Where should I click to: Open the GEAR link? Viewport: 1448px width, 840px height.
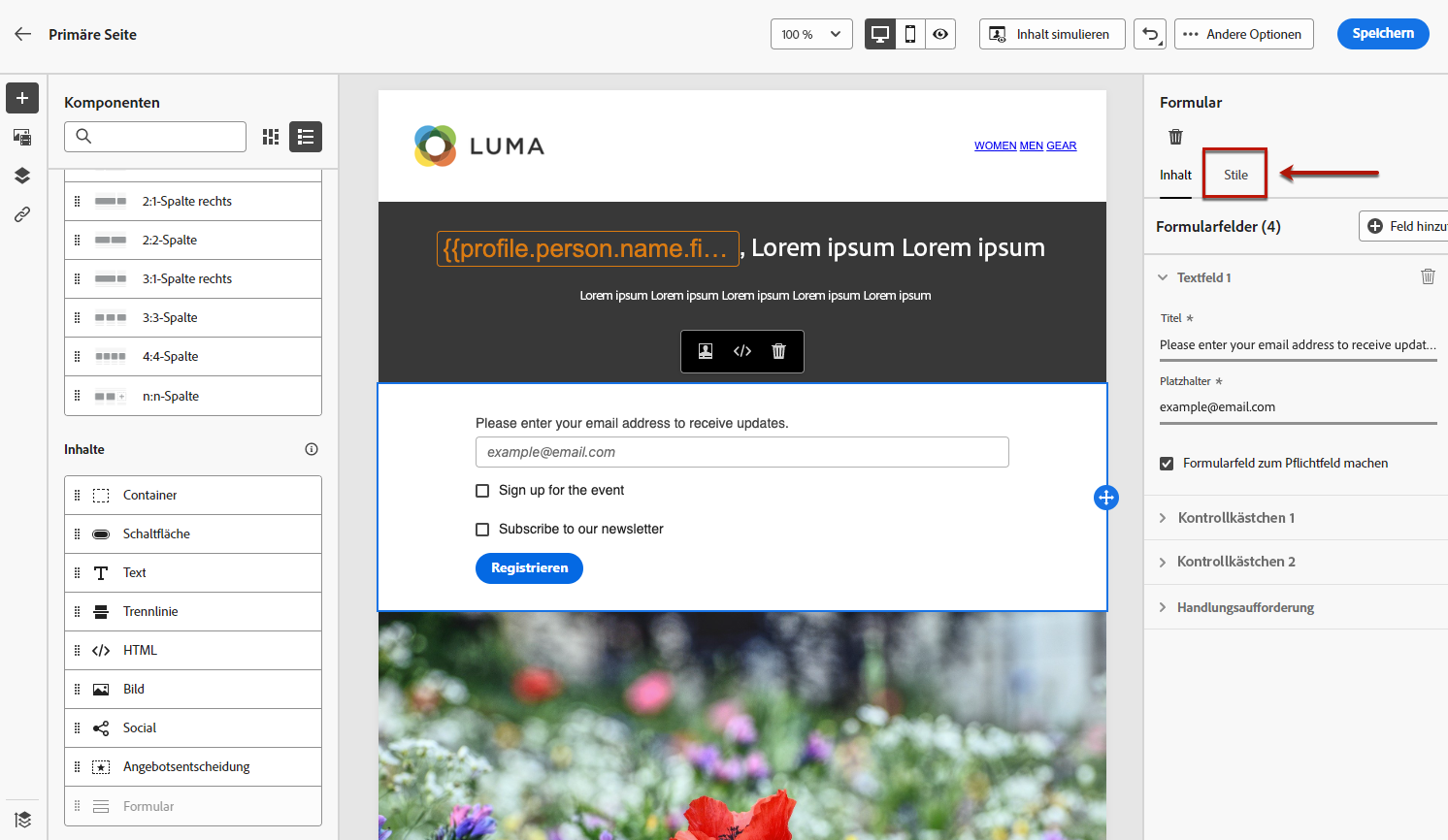tap(1061, 146)
